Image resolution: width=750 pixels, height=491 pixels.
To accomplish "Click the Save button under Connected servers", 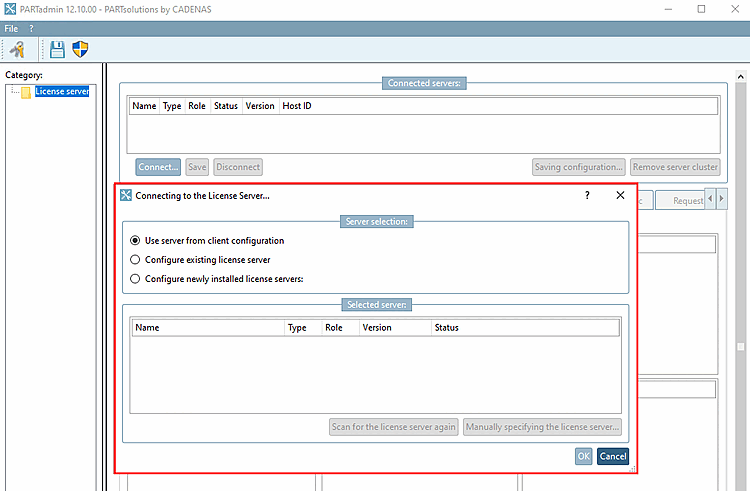I will pos(197,167).
